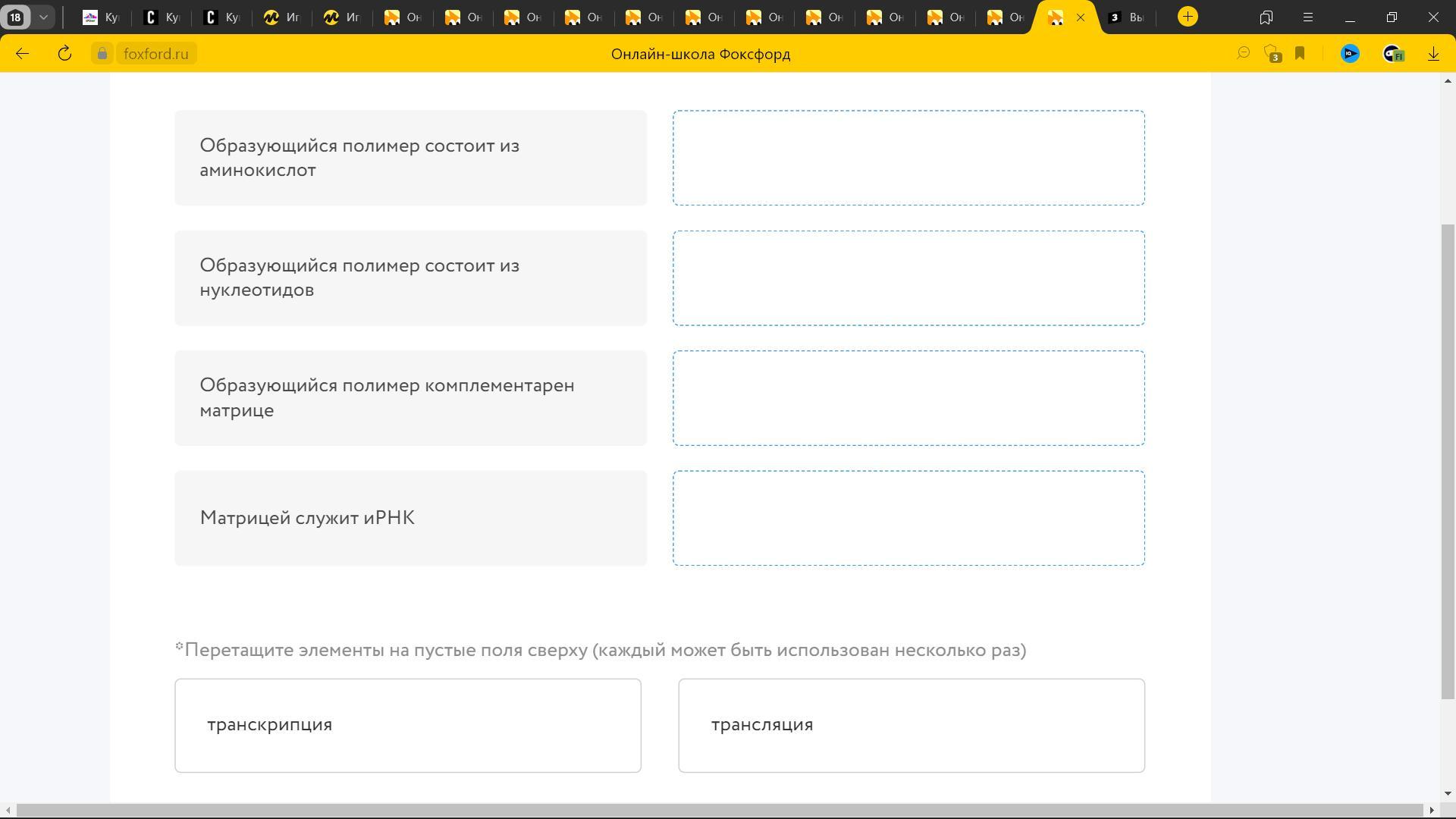Click the bookmark ribbon icon

point(1300,54)
